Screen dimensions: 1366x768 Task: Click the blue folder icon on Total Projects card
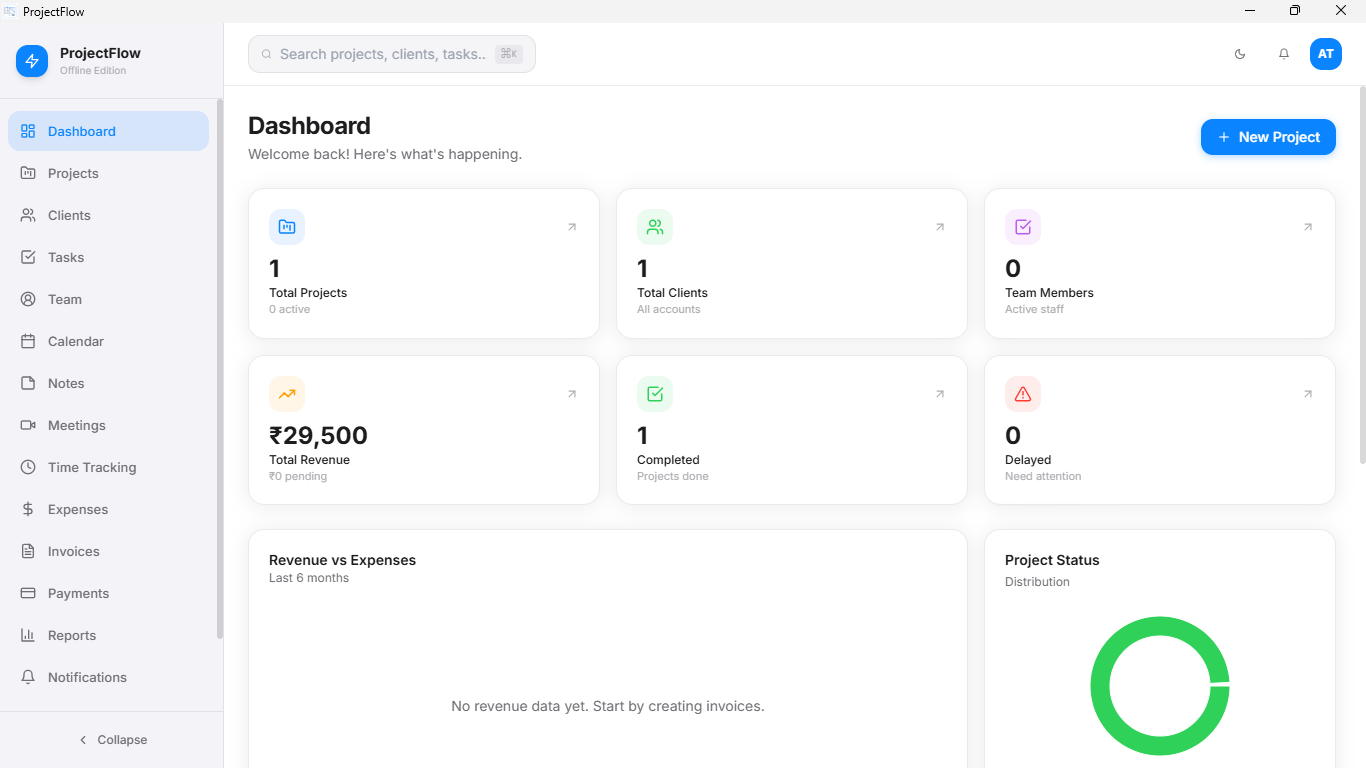pyautogui.click(x=287, y=227)
